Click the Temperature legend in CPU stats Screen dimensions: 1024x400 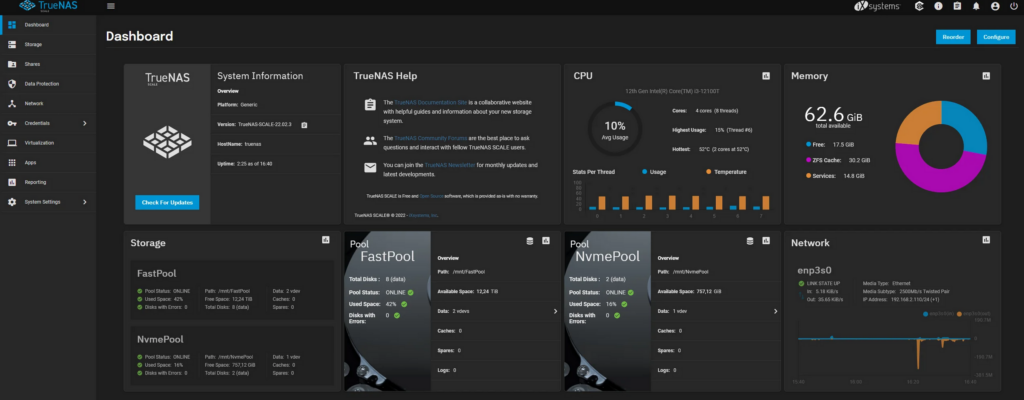coord(727,172)
